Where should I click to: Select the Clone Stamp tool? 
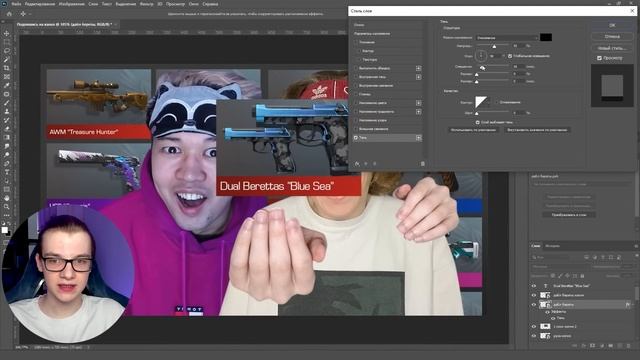click(7, 111)
